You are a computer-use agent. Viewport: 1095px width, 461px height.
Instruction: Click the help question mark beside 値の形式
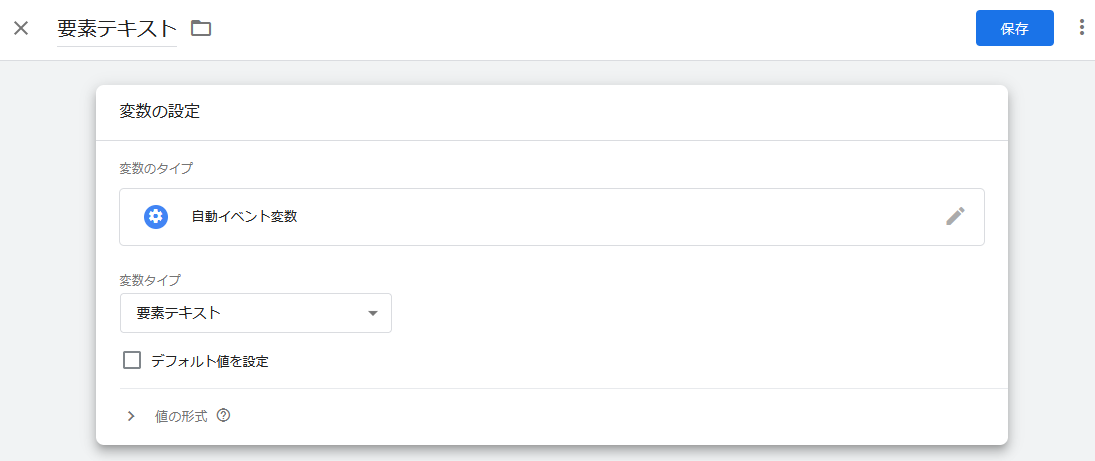pos(223,416)
